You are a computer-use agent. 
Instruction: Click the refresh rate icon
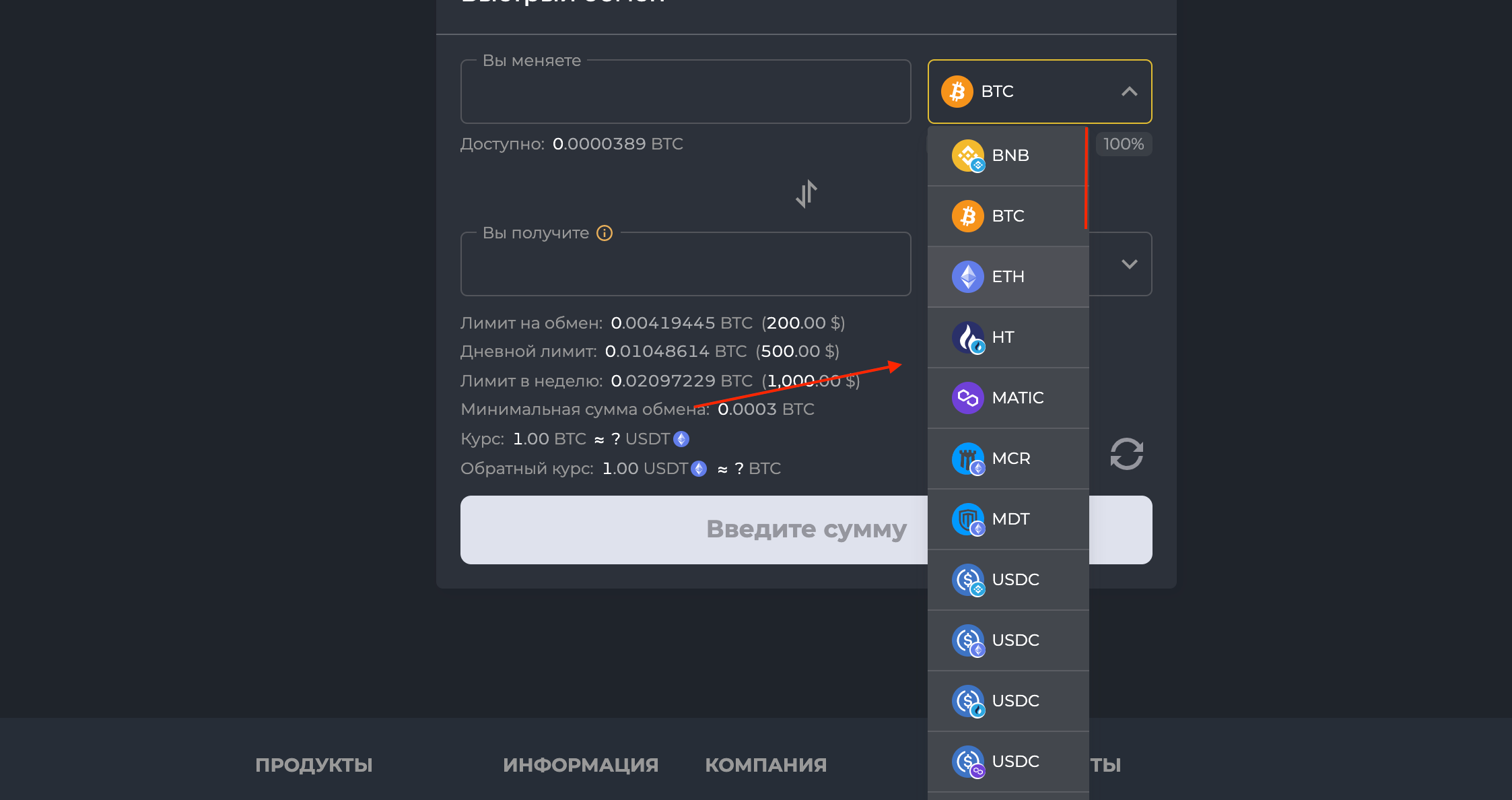click(x=1126, y=454)
